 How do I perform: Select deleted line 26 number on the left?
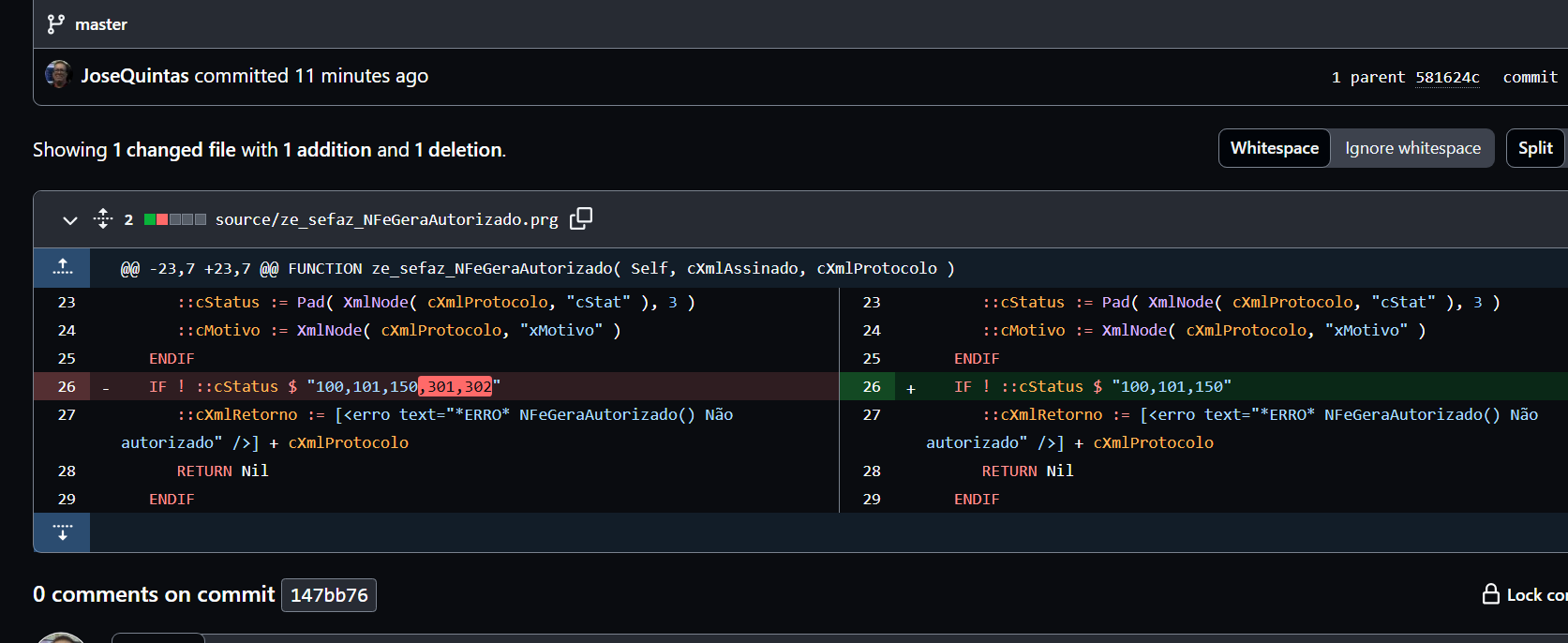pyautogui.click(x=67, y=386)
